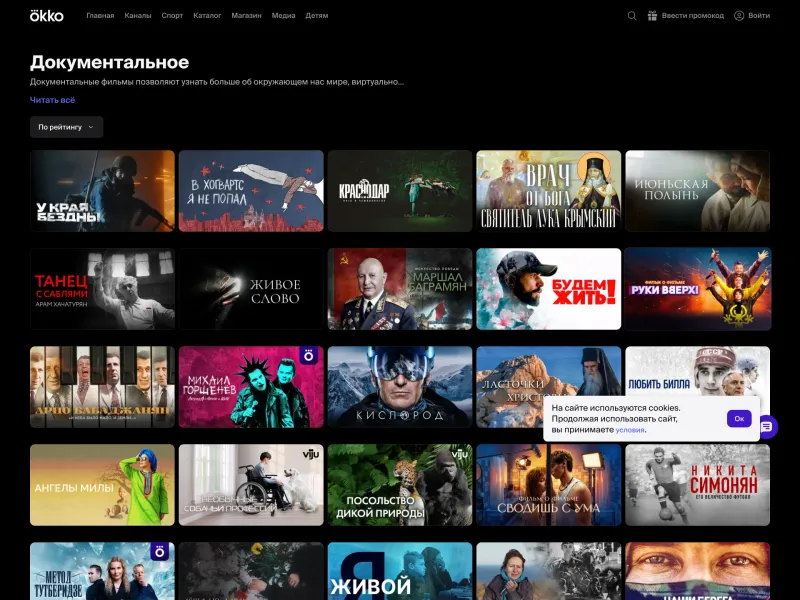
Task: Open the Детям menu item
Action: point(317,16)
